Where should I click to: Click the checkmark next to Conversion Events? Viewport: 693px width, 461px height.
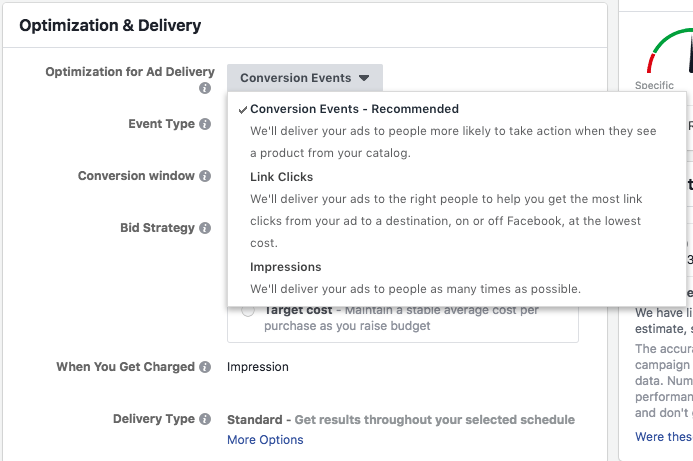click(x=243, y=110)
